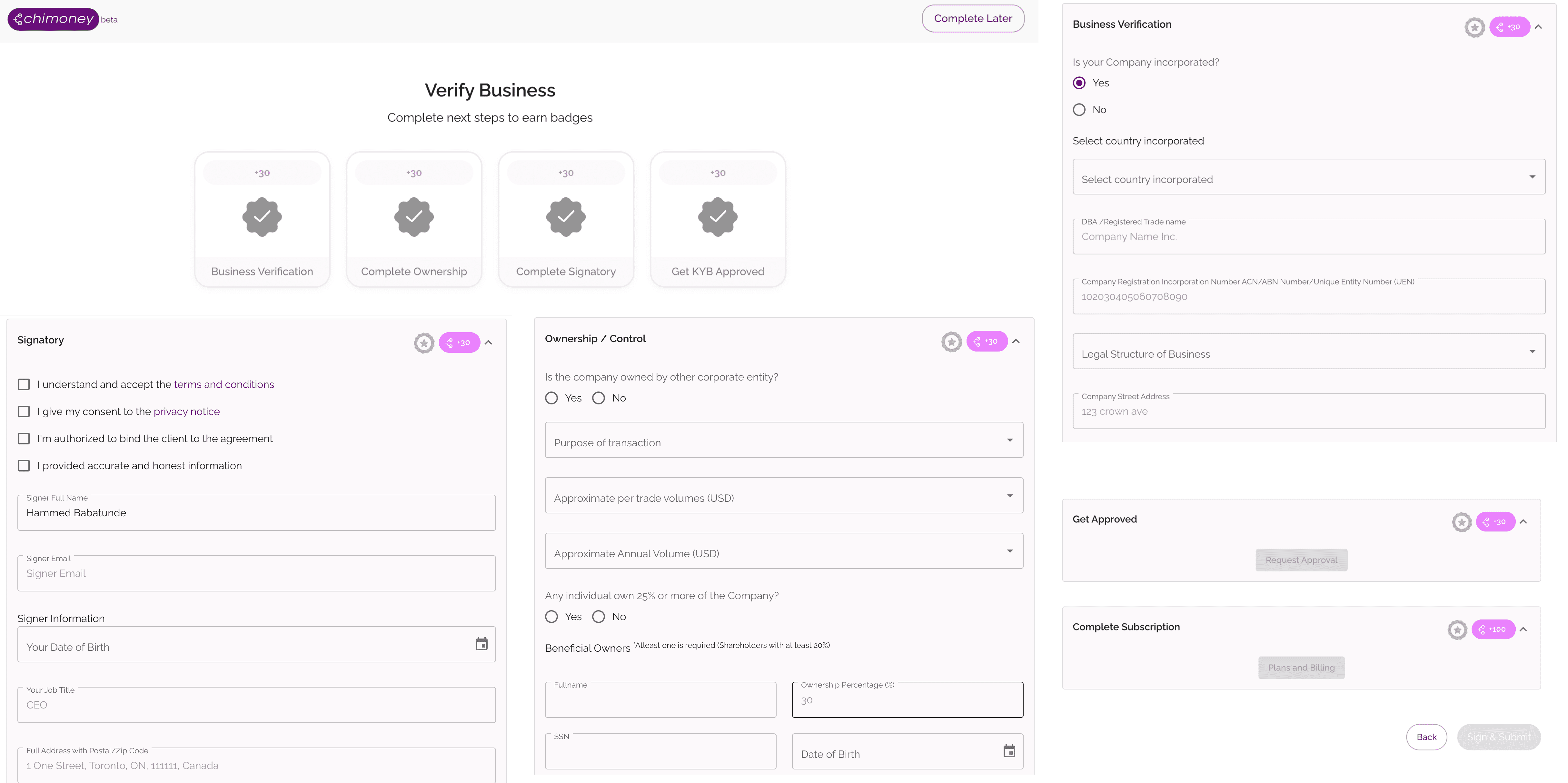Viewport: 1568px width, 783px height.
Task: Select the Complete Signatory step card
Action: (565, 219)
